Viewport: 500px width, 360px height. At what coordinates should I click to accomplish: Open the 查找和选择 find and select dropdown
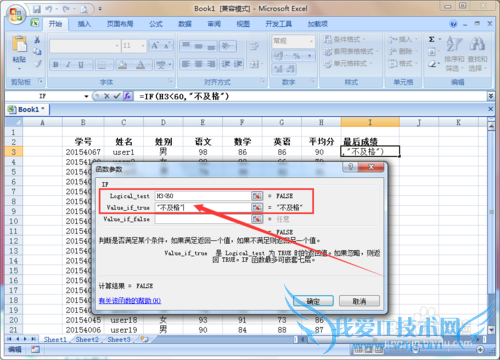(x=477, y=53)
